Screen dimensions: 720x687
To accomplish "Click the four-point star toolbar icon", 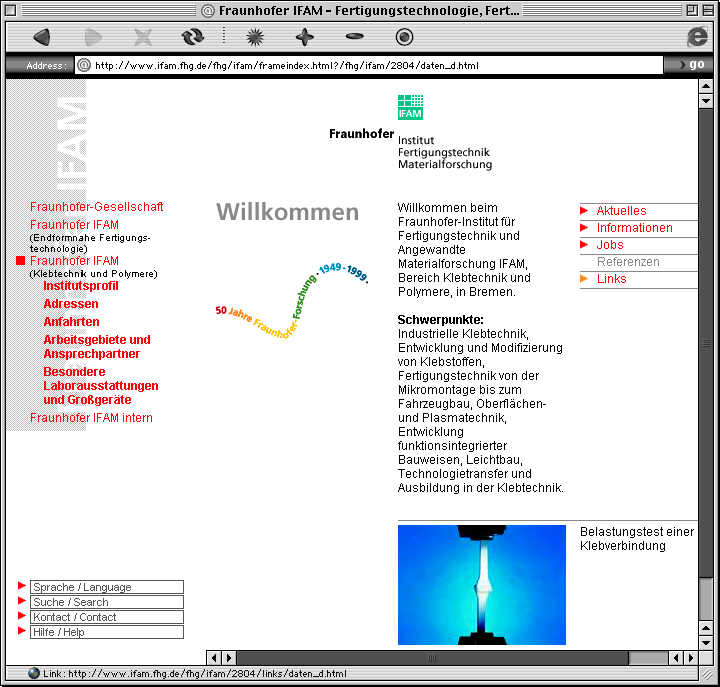I will click(304, 37).
